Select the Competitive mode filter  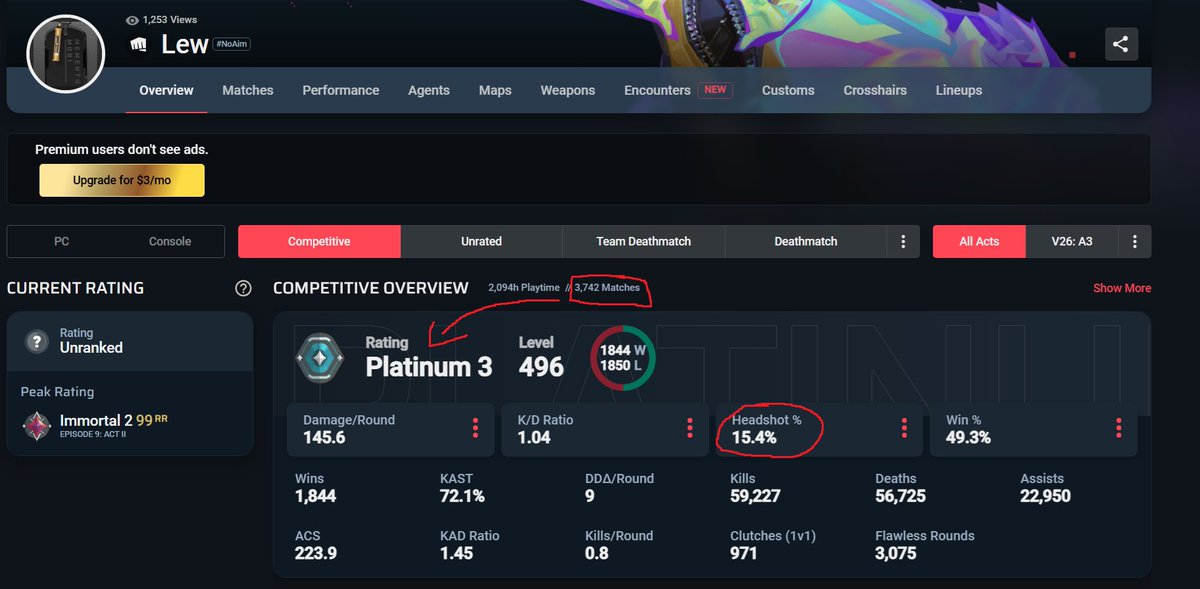(x=319, y=241)
